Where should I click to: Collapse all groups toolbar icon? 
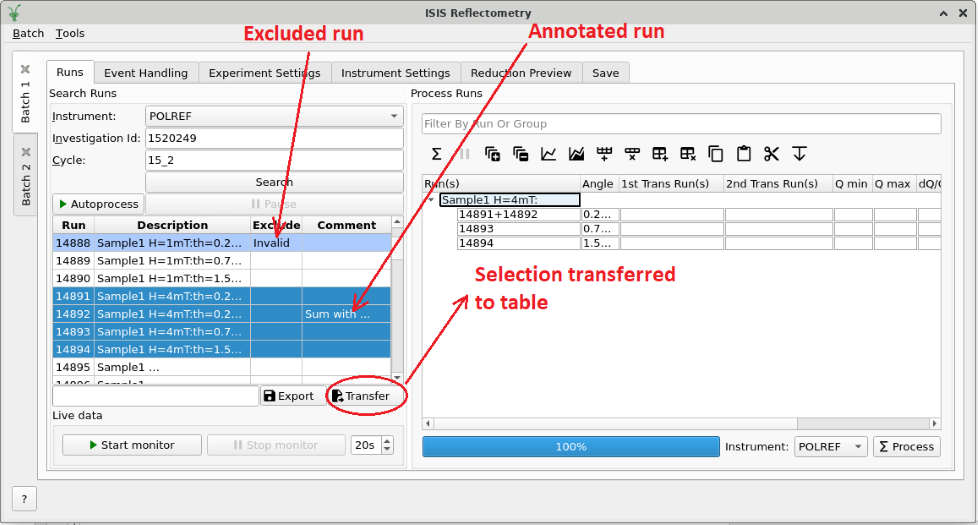pos(520,154)
